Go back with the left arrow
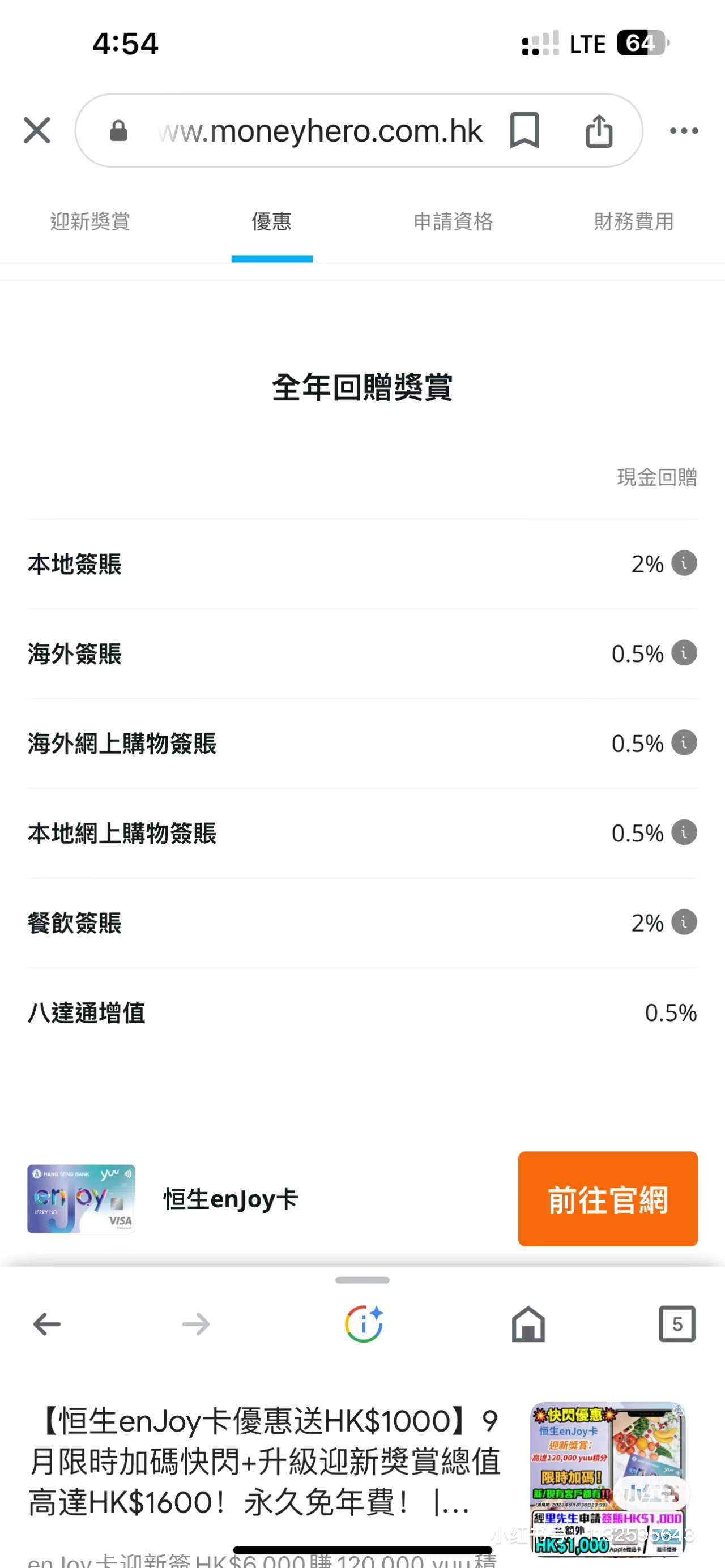725x1568 pixels. (47, 1324)
